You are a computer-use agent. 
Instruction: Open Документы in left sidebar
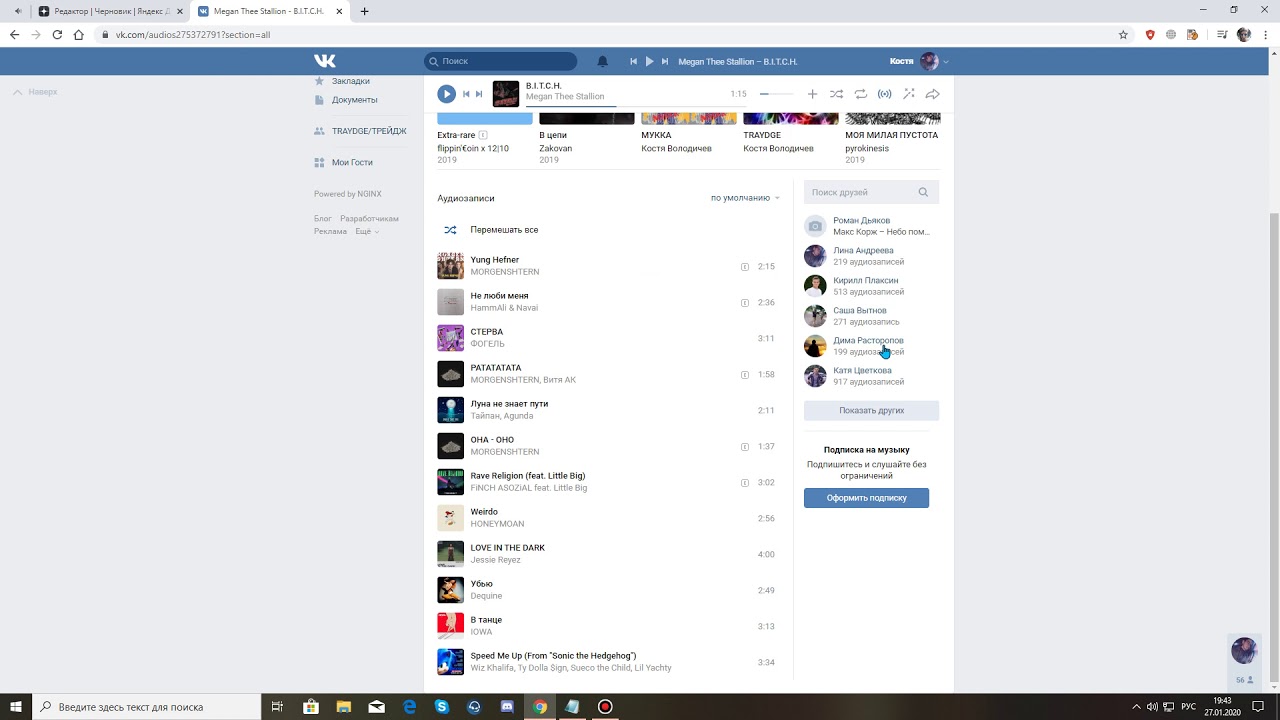click(x=354, y=100)
